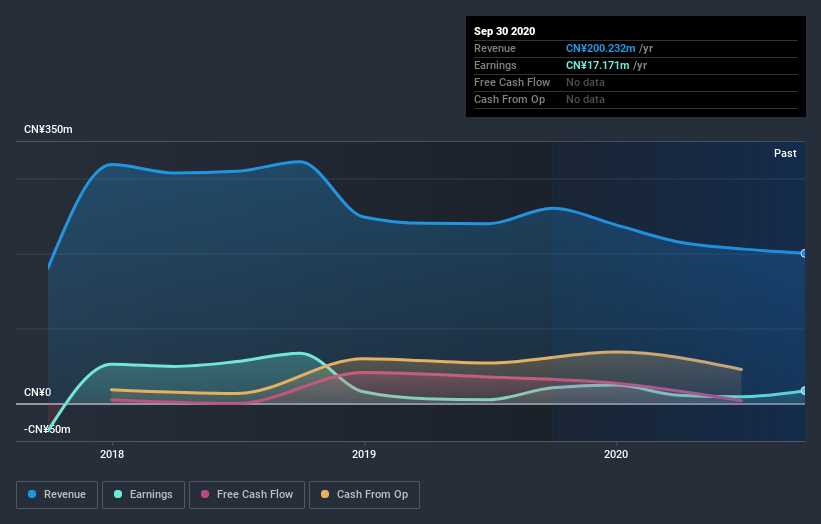Click the CN¥200.232m revenue value in the tooltip
Image resolution: width=821 pixels, height=524 pixels.
[x=601, y=48]
